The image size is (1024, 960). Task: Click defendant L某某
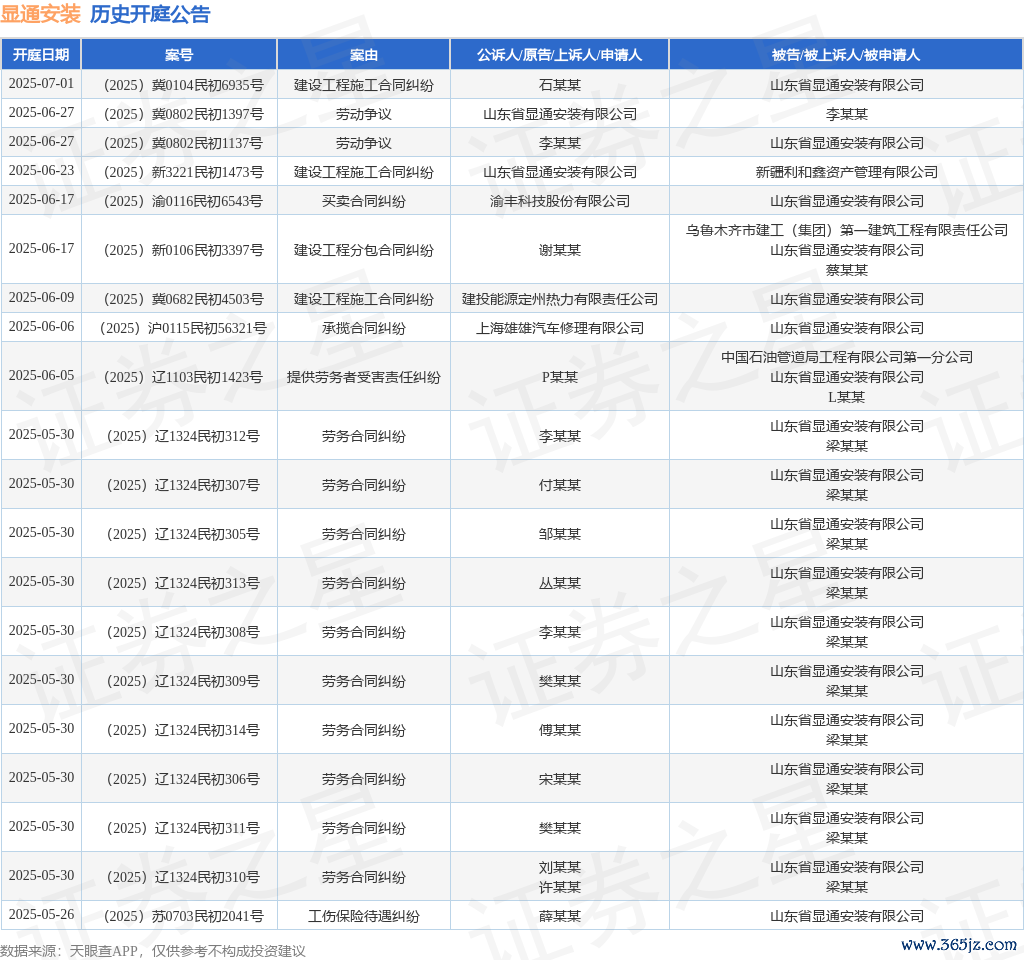846,397
